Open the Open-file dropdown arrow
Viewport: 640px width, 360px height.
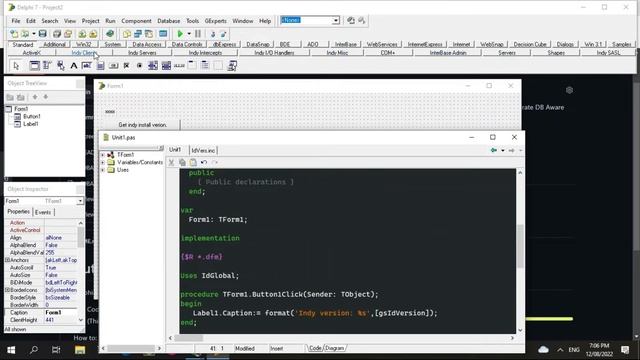click(33, 34)
